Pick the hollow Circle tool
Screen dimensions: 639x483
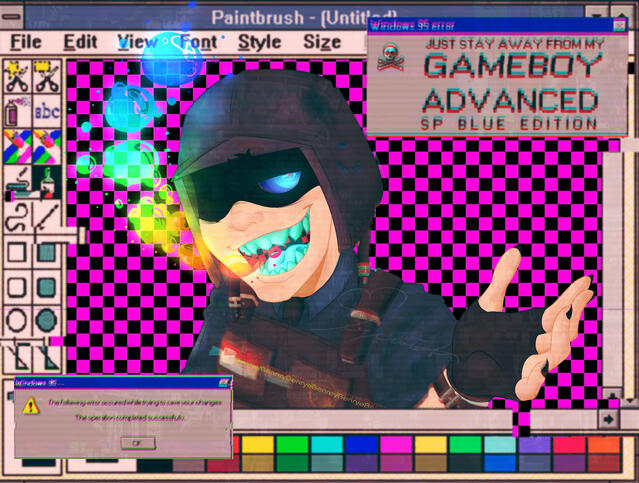point(17,321)
